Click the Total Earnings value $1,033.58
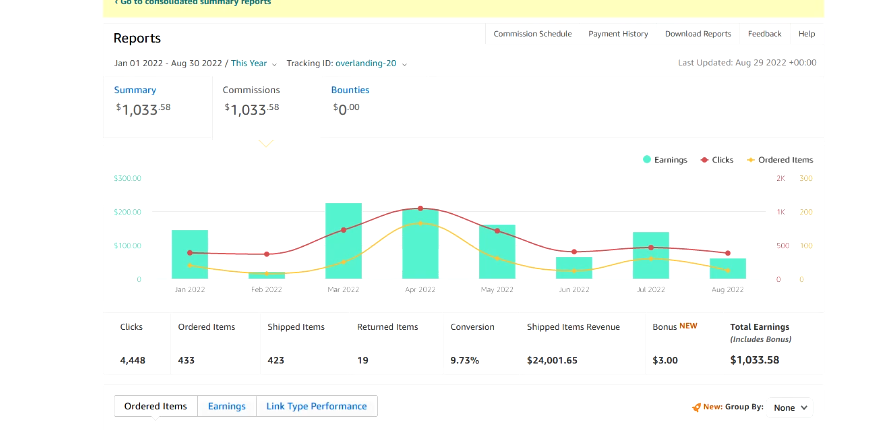The height and width of the screenshot is (430, 896). [x=755, y=360]
